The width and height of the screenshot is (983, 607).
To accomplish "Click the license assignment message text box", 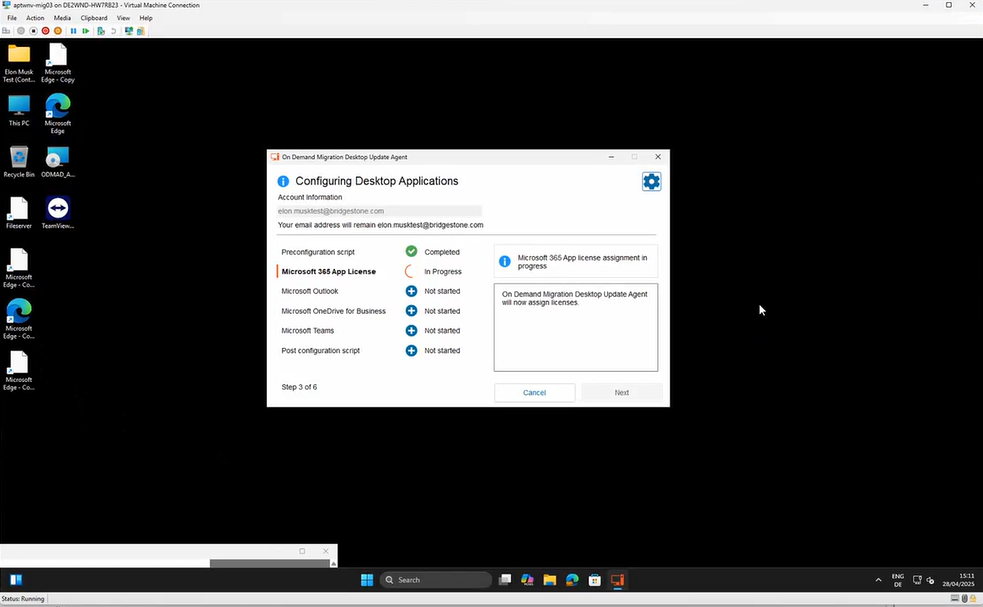I will pyautogui.click(x=576, y=327).
